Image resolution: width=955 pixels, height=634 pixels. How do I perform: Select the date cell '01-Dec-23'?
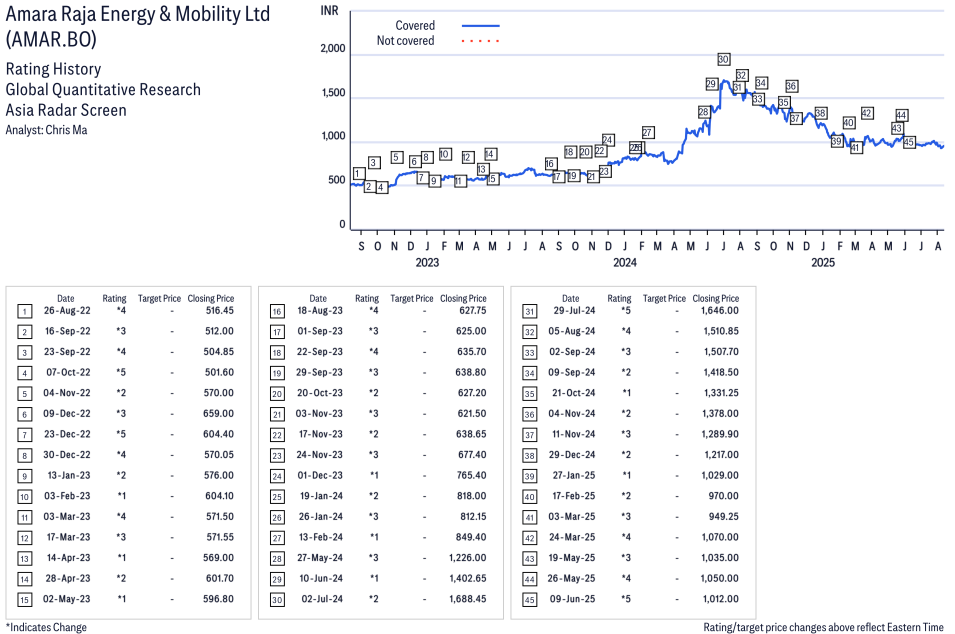click(320, 475)
